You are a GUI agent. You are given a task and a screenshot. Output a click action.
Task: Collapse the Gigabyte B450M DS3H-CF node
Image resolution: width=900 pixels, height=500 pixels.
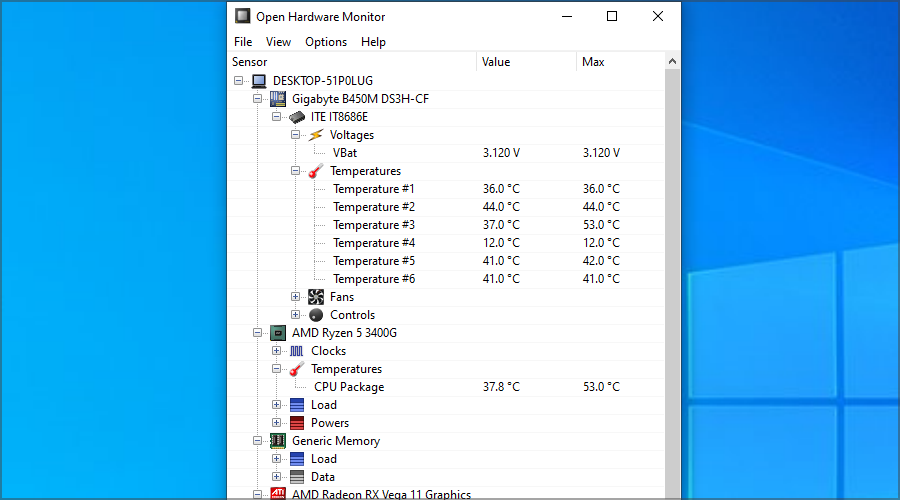258,99
